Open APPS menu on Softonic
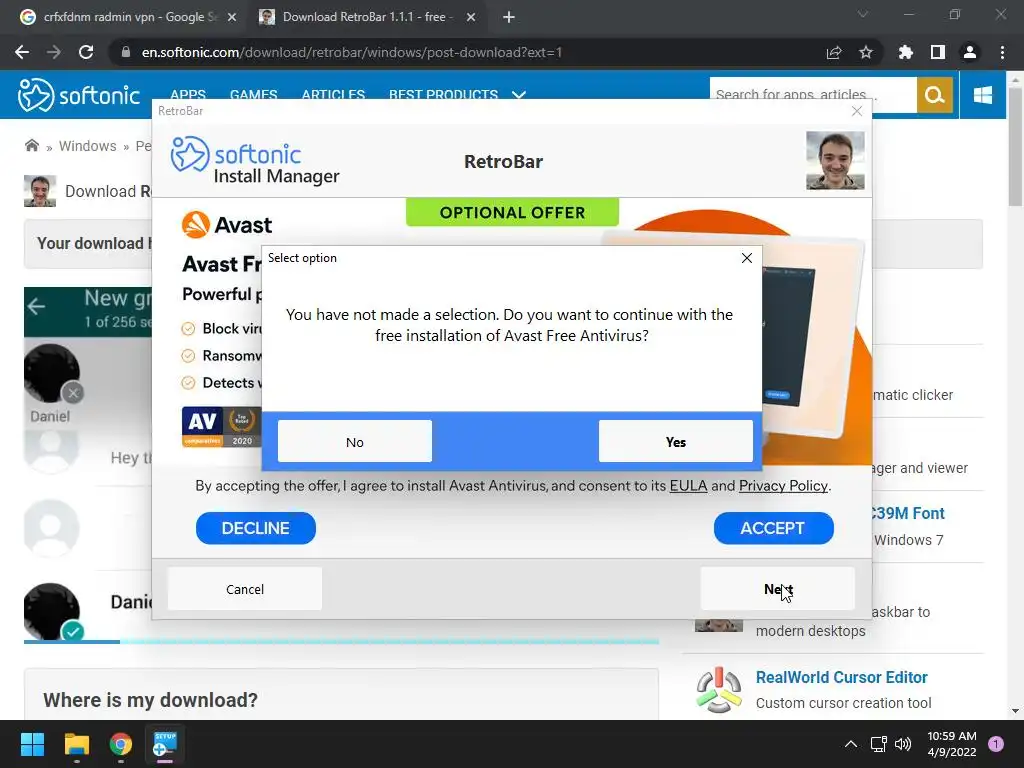The height and width of the screenshot is (768, 1024). click(x=187, y=95)
